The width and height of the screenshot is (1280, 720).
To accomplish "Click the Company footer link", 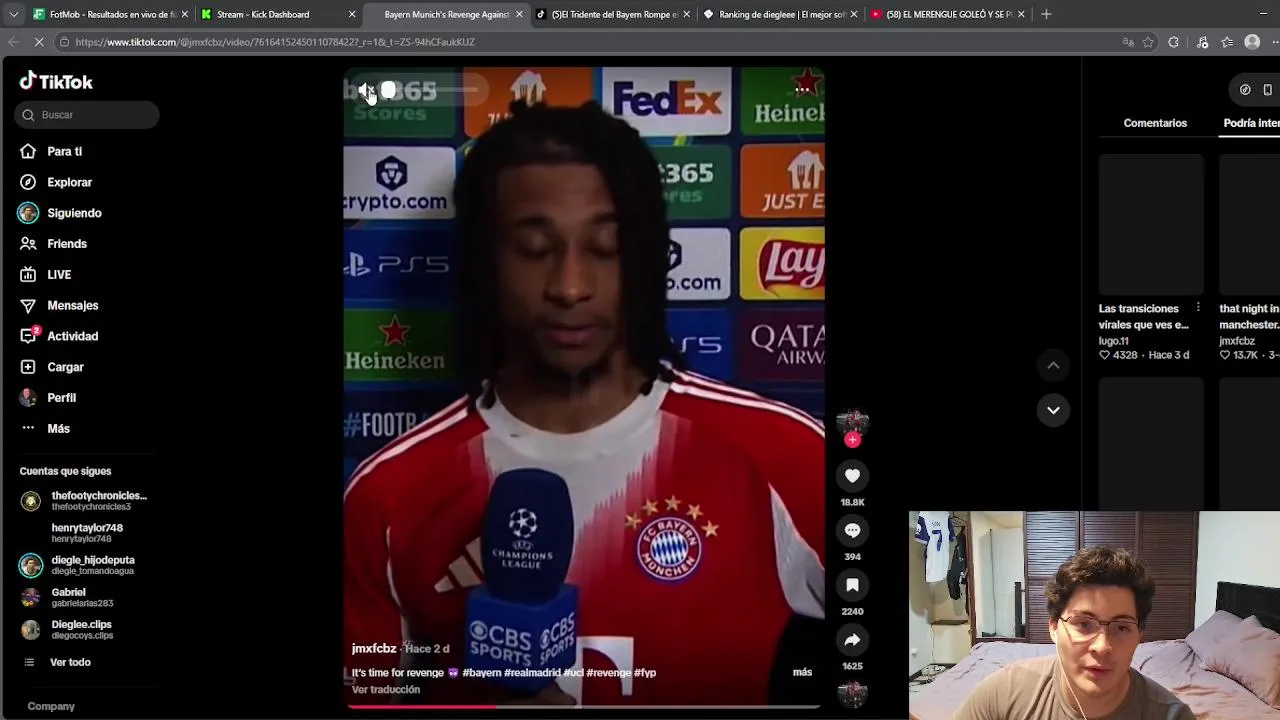I will pyautogui.click(x=51, y=706).
